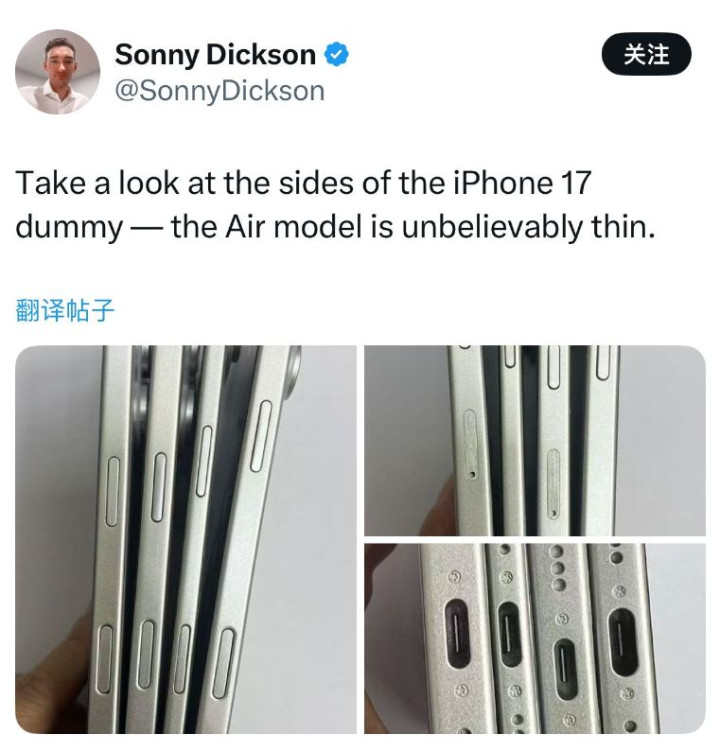Click the word "unbelievably" in the post
This screenshot has height=752, width=720.
[491, 227]
